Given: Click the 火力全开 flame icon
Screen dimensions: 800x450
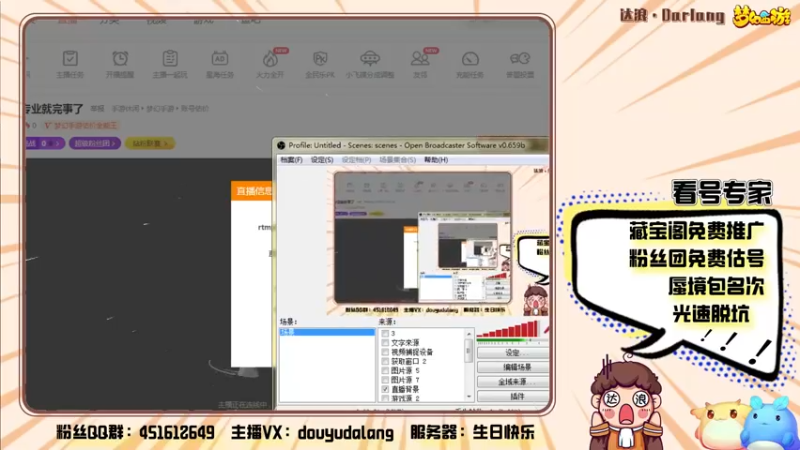Looking at the screenshot, I should coord(270,58).
